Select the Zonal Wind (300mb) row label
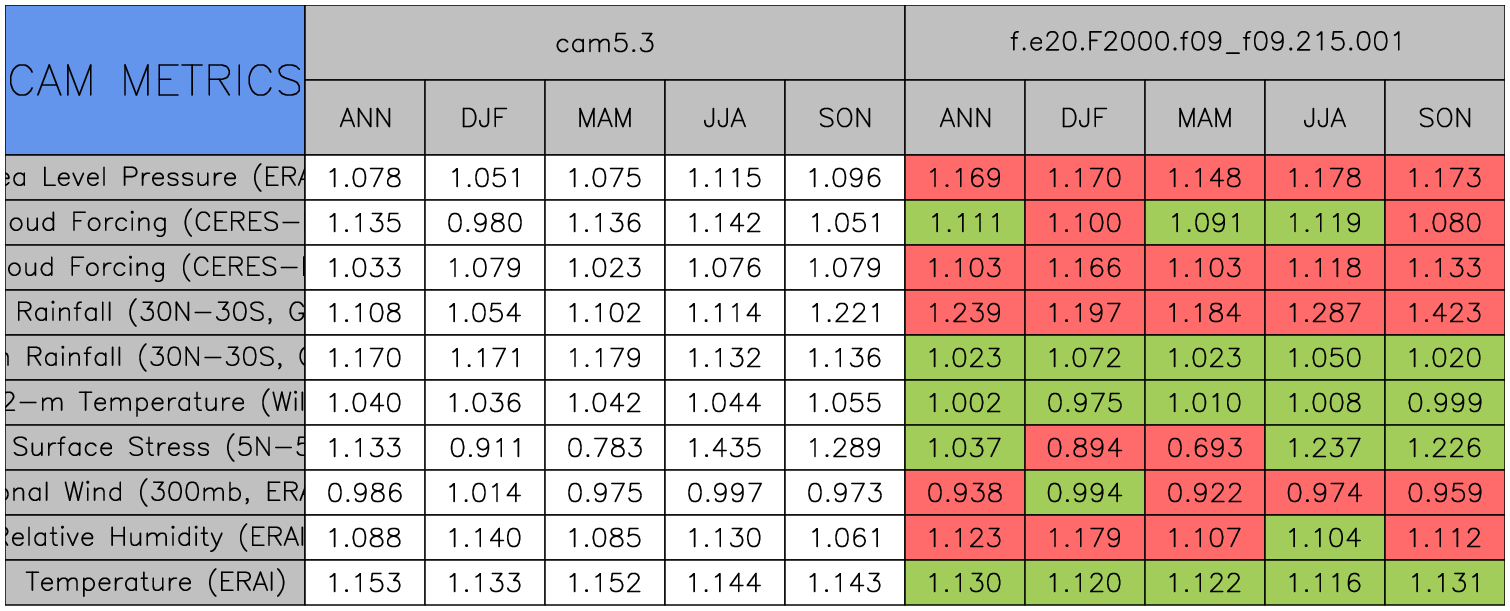 coord(155,493)
